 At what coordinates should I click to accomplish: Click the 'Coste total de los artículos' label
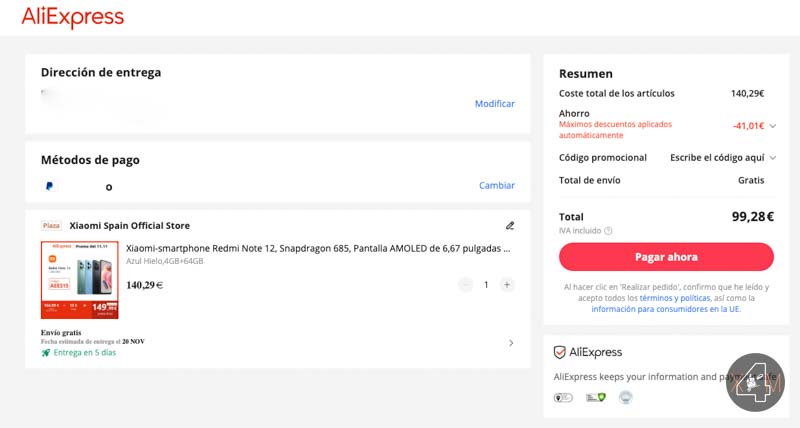point(617,93)
